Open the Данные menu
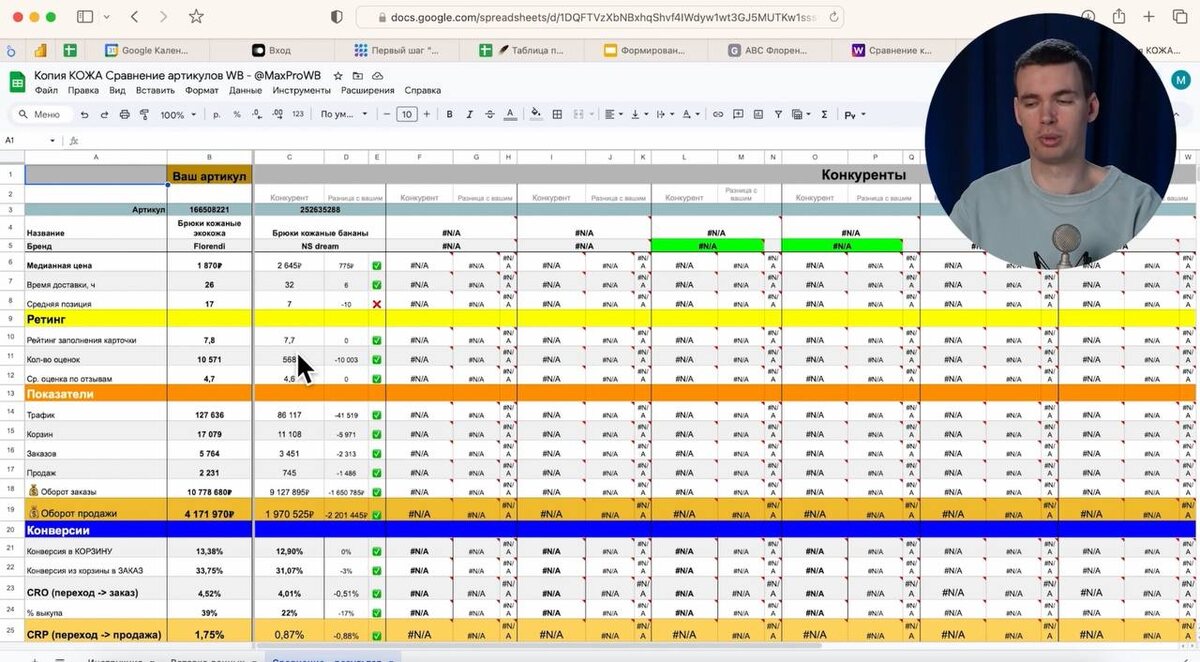 click(x=246, y=90)
